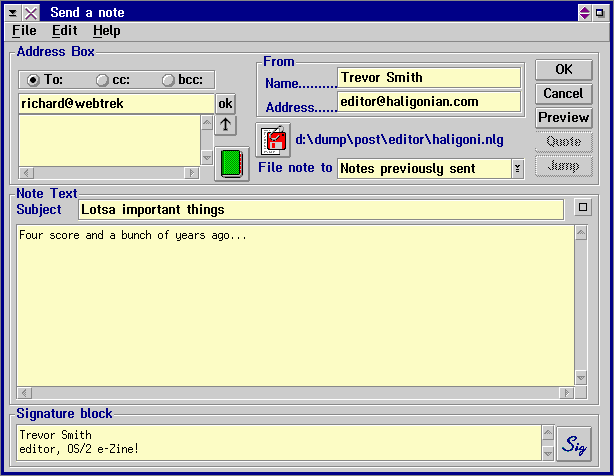Open the File menu
614x476 pixels.
[24, 31]
